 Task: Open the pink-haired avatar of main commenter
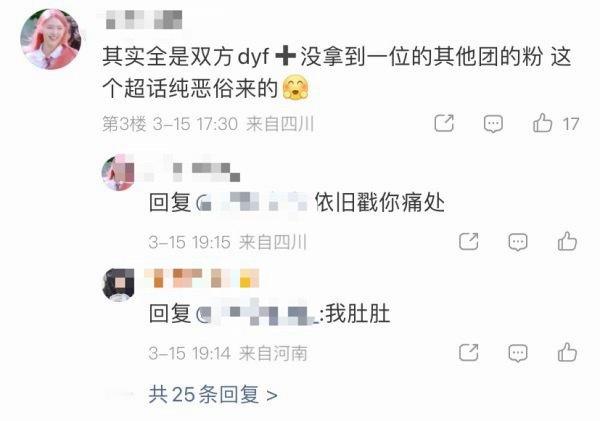(51, 39)
